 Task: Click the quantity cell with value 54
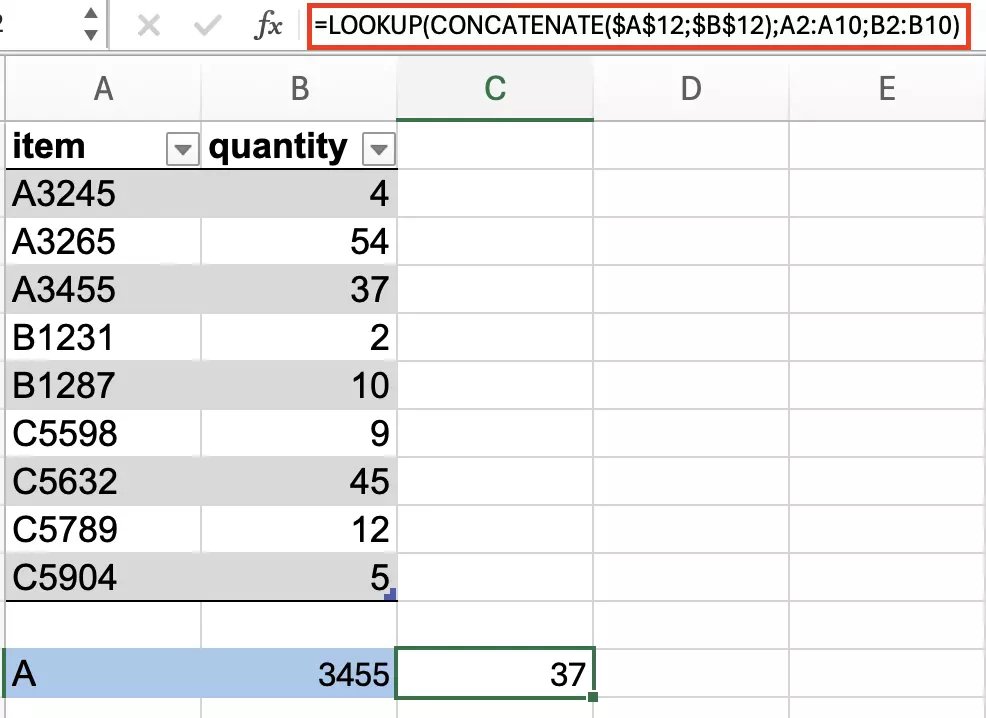coord(299,242)
